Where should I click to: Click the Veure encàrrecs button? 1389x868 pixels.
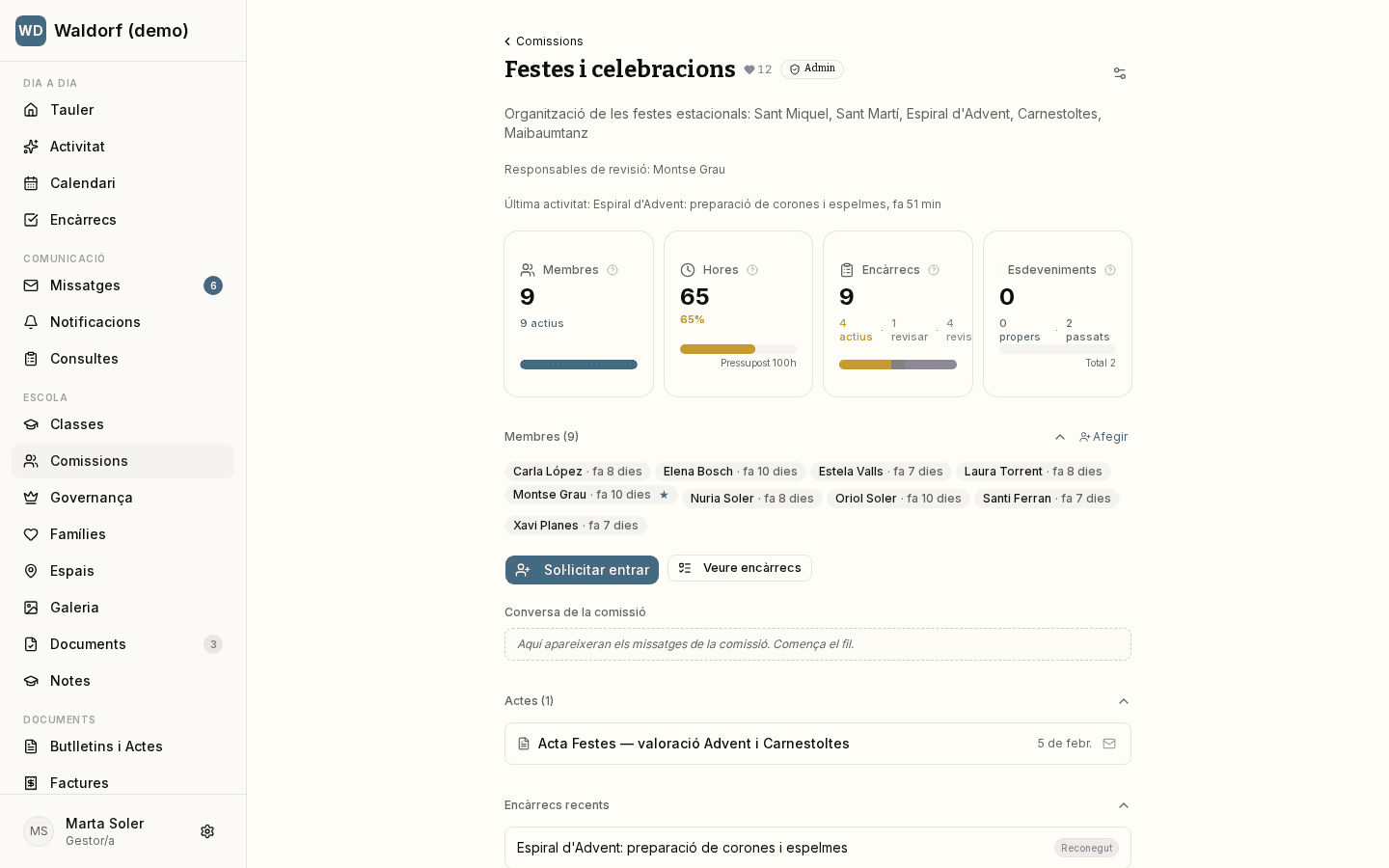point(740,568)
